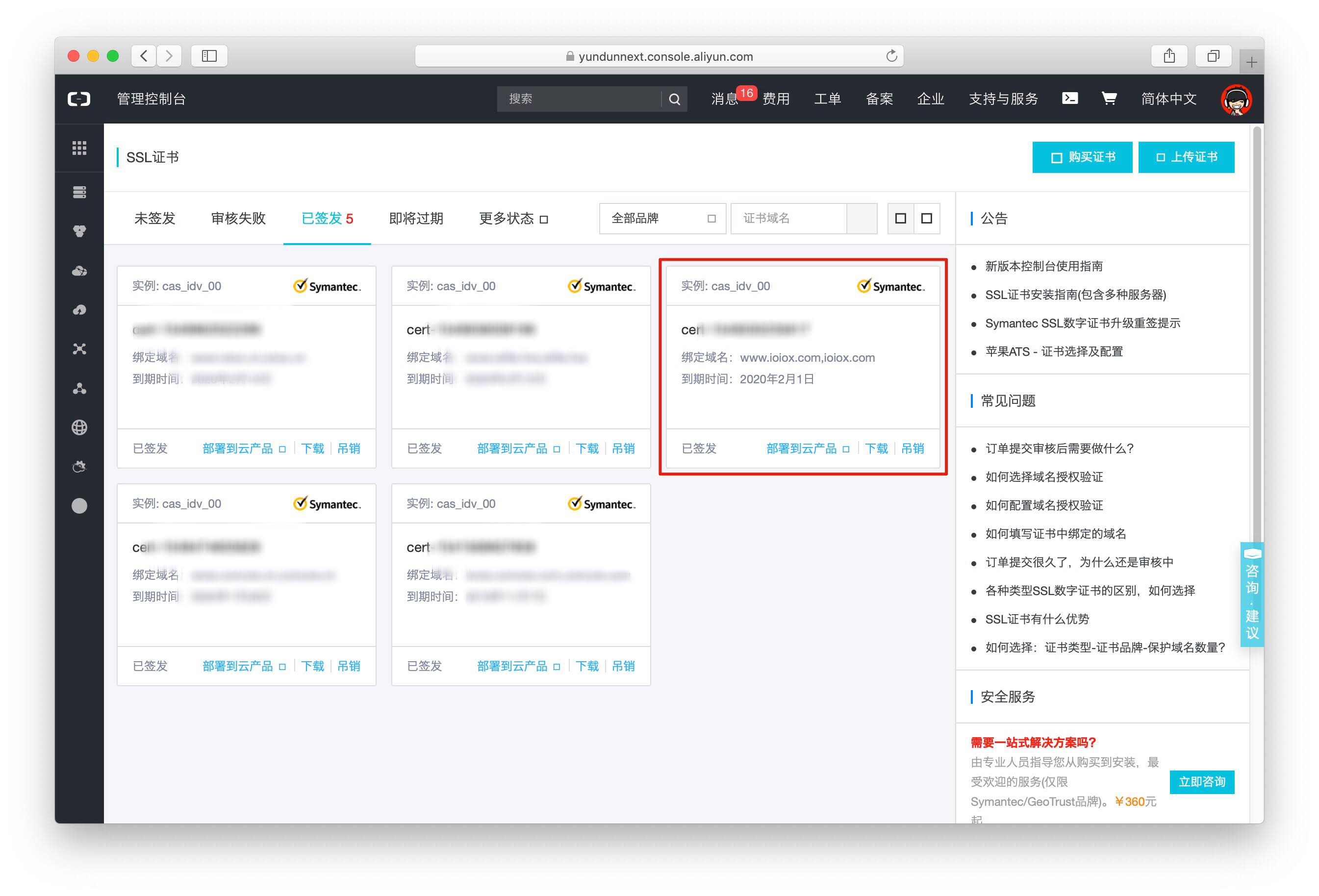This screenshot has width=1319, height=896.
Task: Open the user avatar profile
Action: (1236, 100)
